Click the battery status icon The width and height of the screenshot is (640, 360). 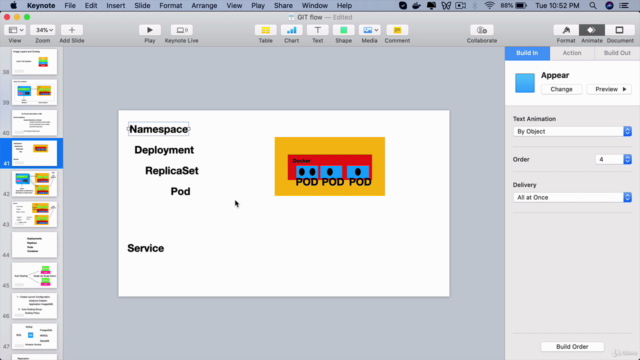521,6
